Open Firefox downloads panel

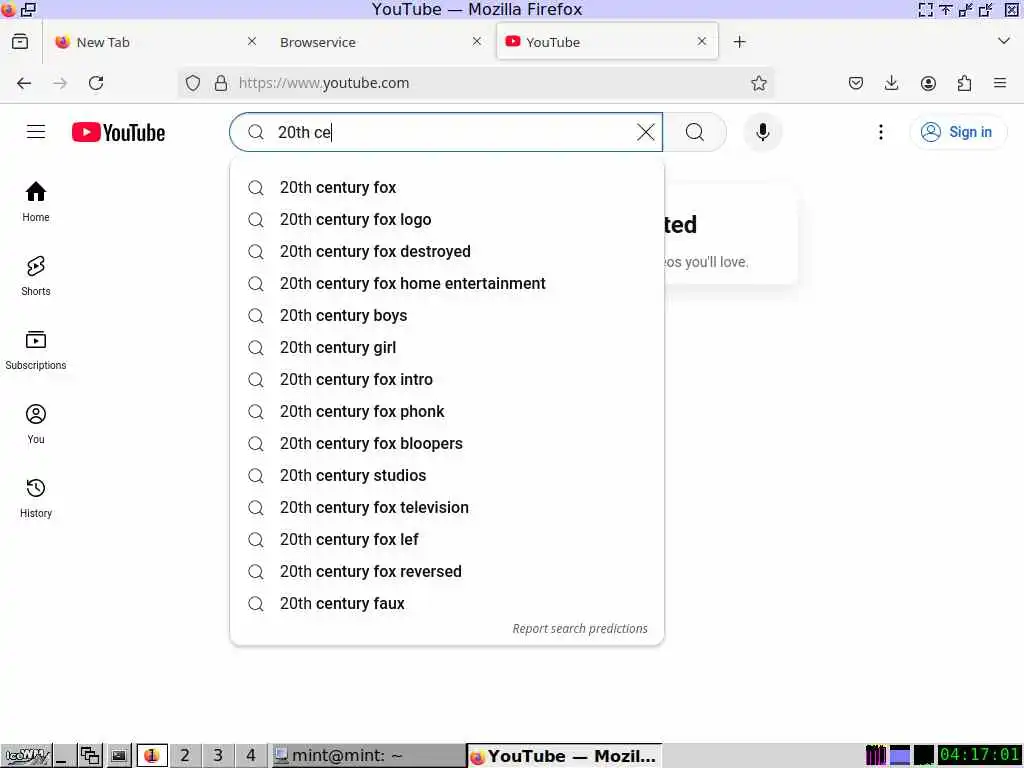point(891,83)
